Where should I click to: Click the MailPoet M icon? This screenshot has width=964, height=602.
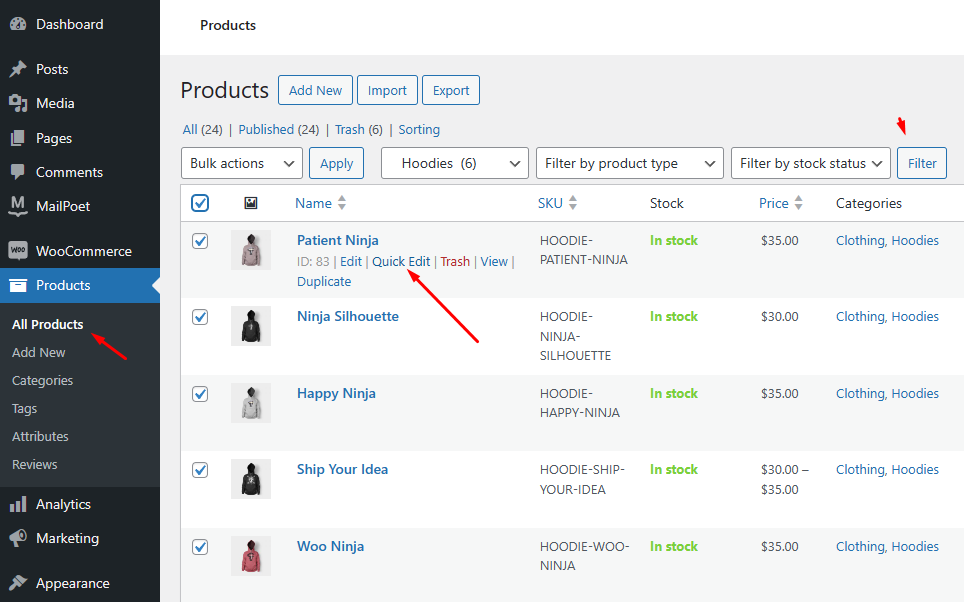pyautogui.click(x=18, y=206)
